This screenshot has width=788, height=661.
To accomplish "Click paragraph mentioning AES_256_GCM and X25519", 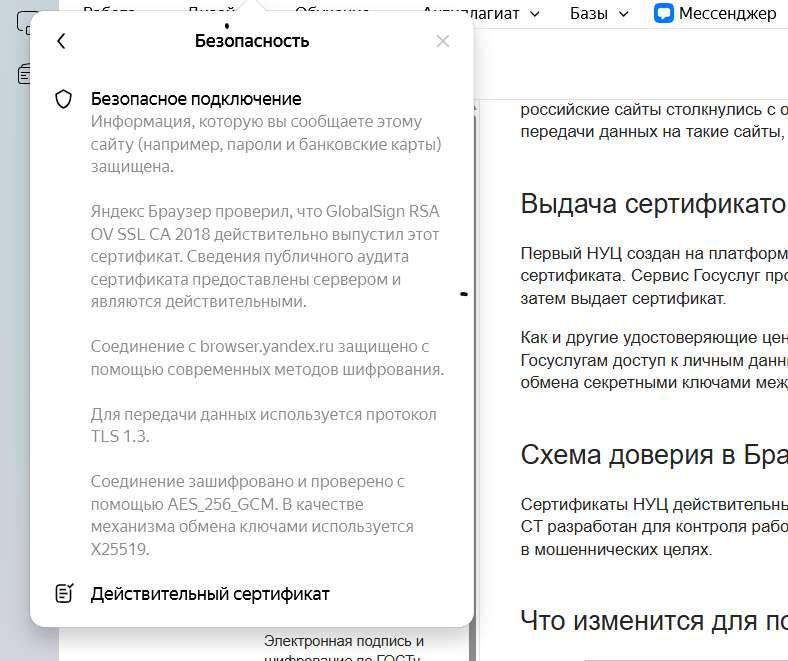I will click(252, 515).
